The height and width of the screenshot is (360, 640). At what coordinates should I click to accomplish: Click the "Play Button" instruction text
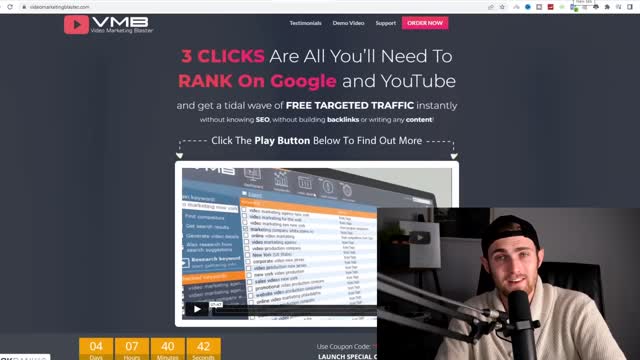(x=282, y=141)
